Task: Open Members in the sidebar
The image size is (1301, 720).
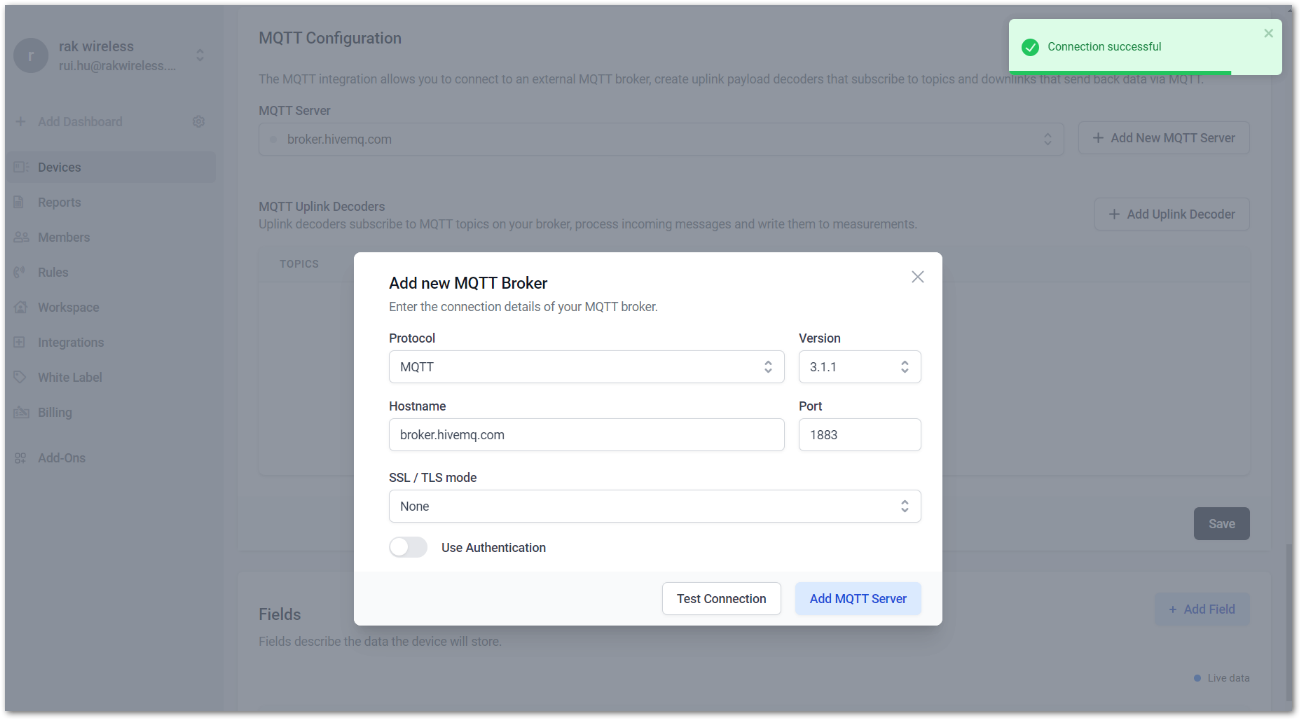Action: click(x=64, y=237)
